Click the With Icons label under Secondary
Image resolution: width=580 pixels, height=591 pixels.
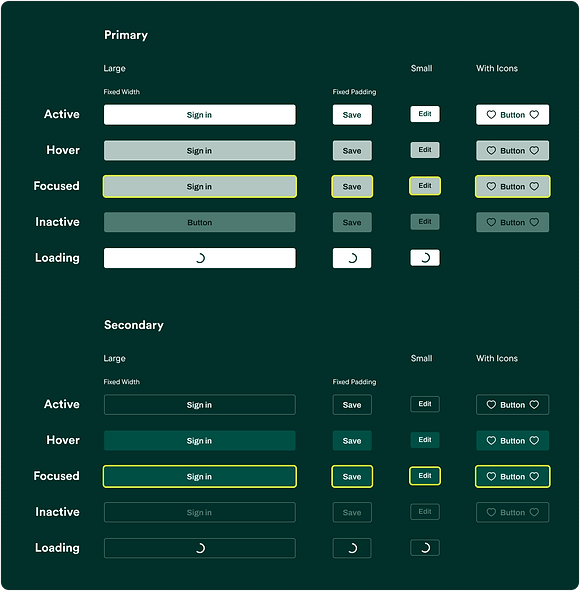[497, 358]
